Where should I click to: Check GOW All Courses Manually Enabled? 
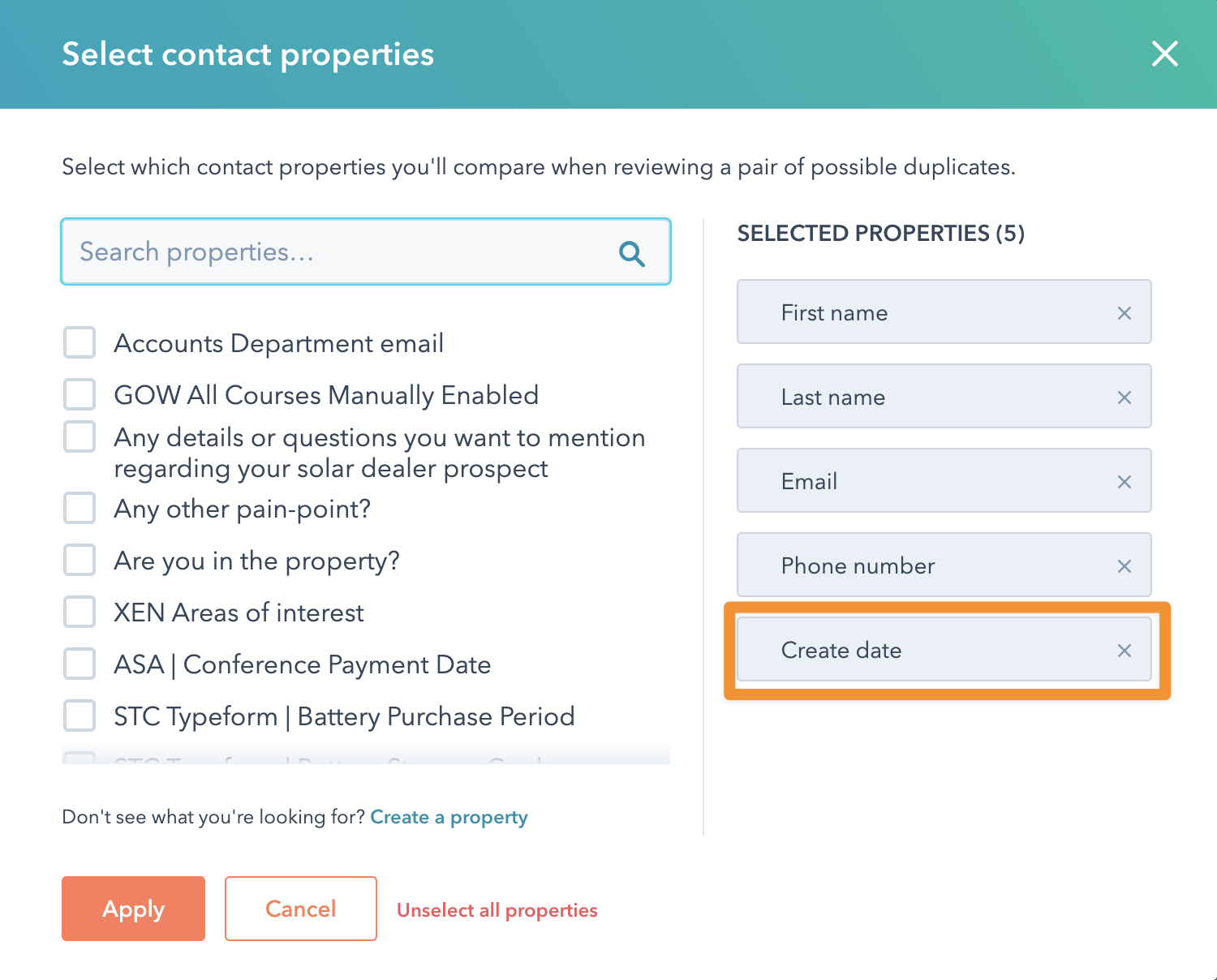pyautogui.click(x=79, y=393)
